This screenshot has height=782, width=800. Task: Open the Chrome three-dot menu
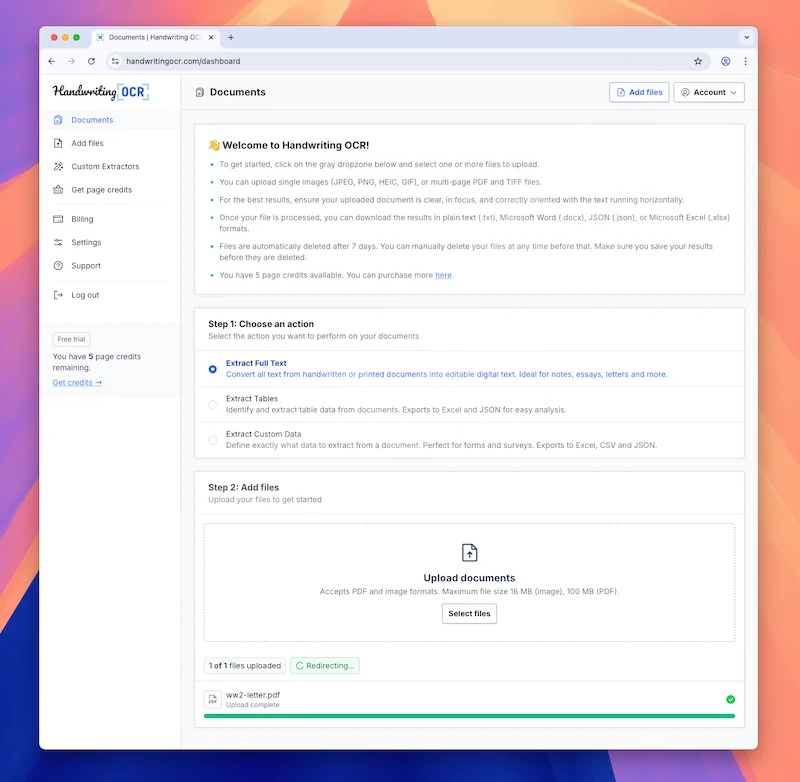(x=745, y=61)
